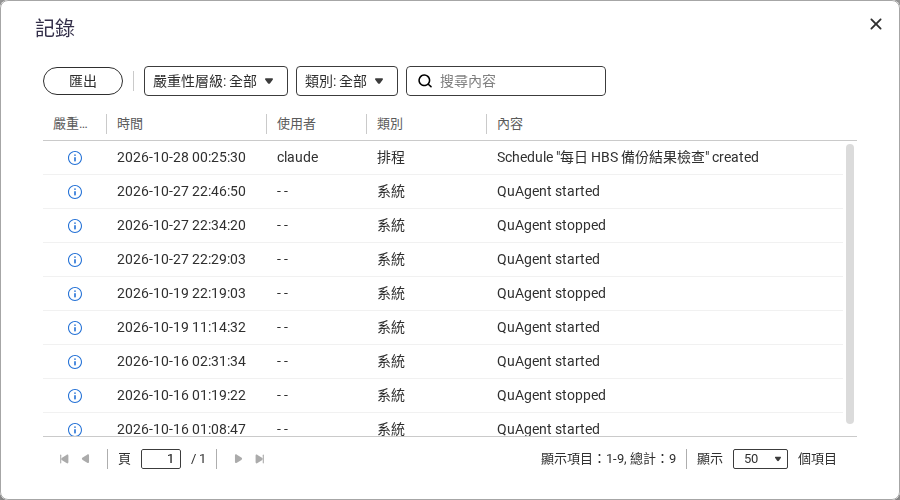Go to the previous page of records
The width and height of the screenshot is (900, 500).
click(x=86, y=459)
